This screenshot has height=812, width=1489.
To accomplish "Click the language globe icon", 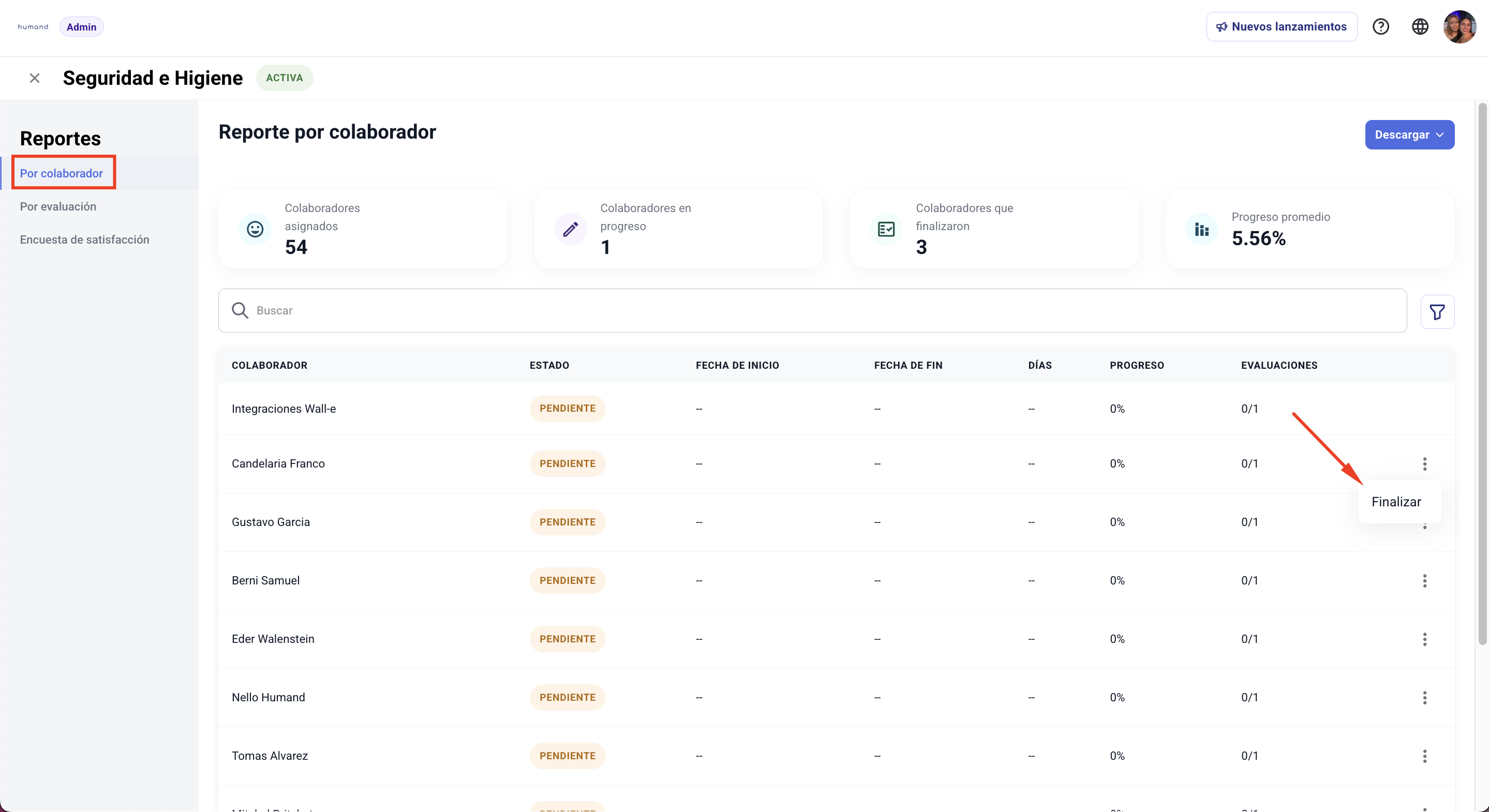I will pos(1420,26).
